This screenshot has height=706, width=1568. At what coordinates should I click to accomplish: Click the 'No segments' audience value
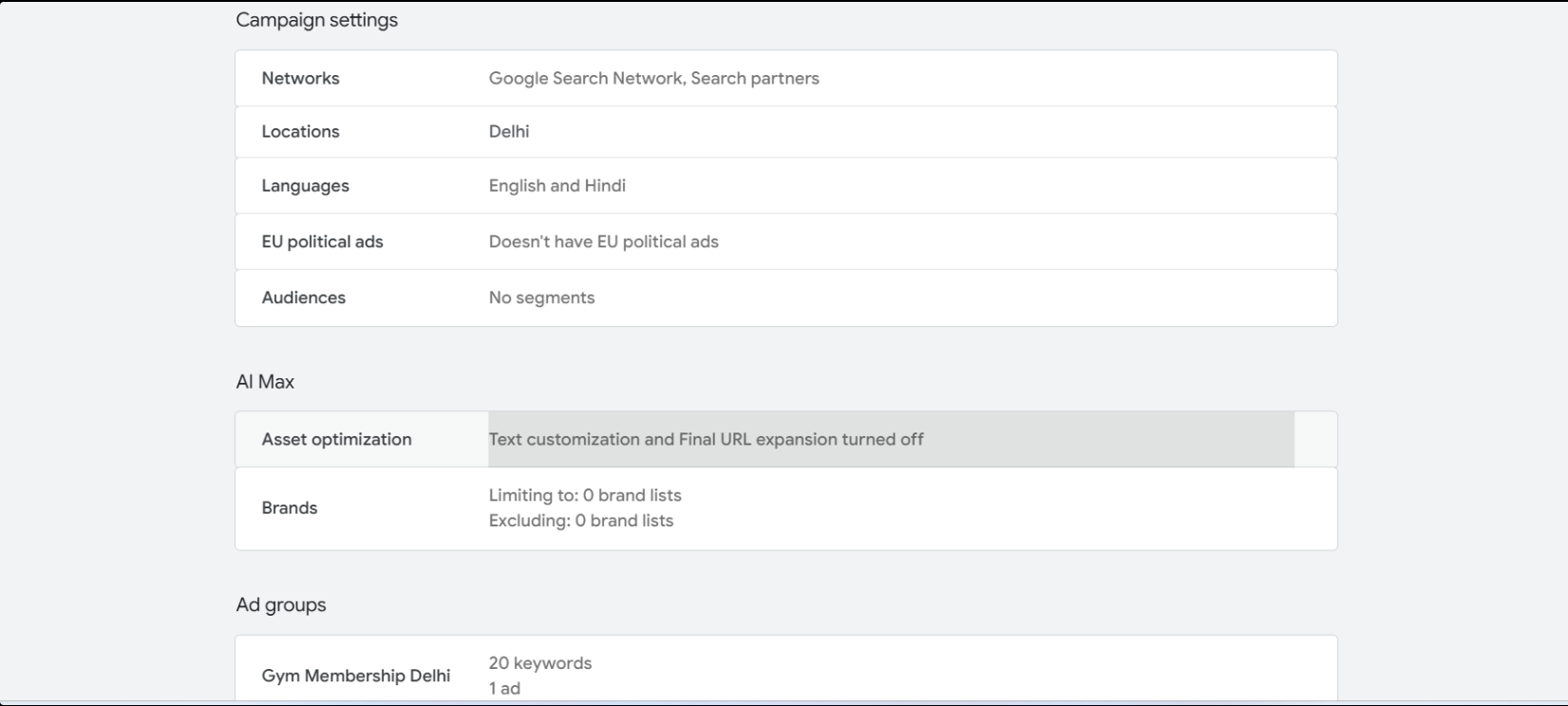[541, 297]
